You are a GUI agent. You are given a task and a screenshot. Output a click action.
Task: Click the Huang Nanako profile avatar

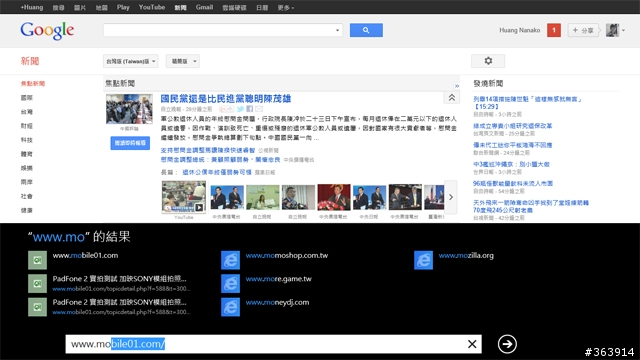coord(612,30)
